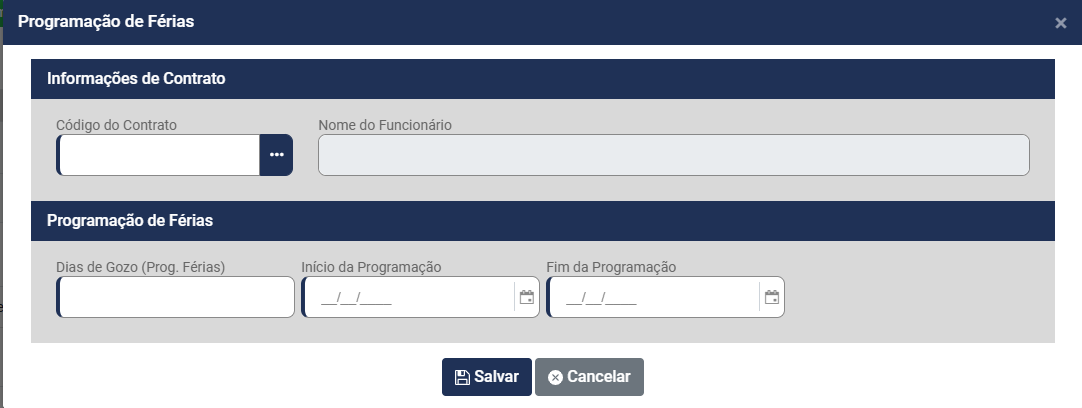Close the Programação de Férias dialog

1060,23
